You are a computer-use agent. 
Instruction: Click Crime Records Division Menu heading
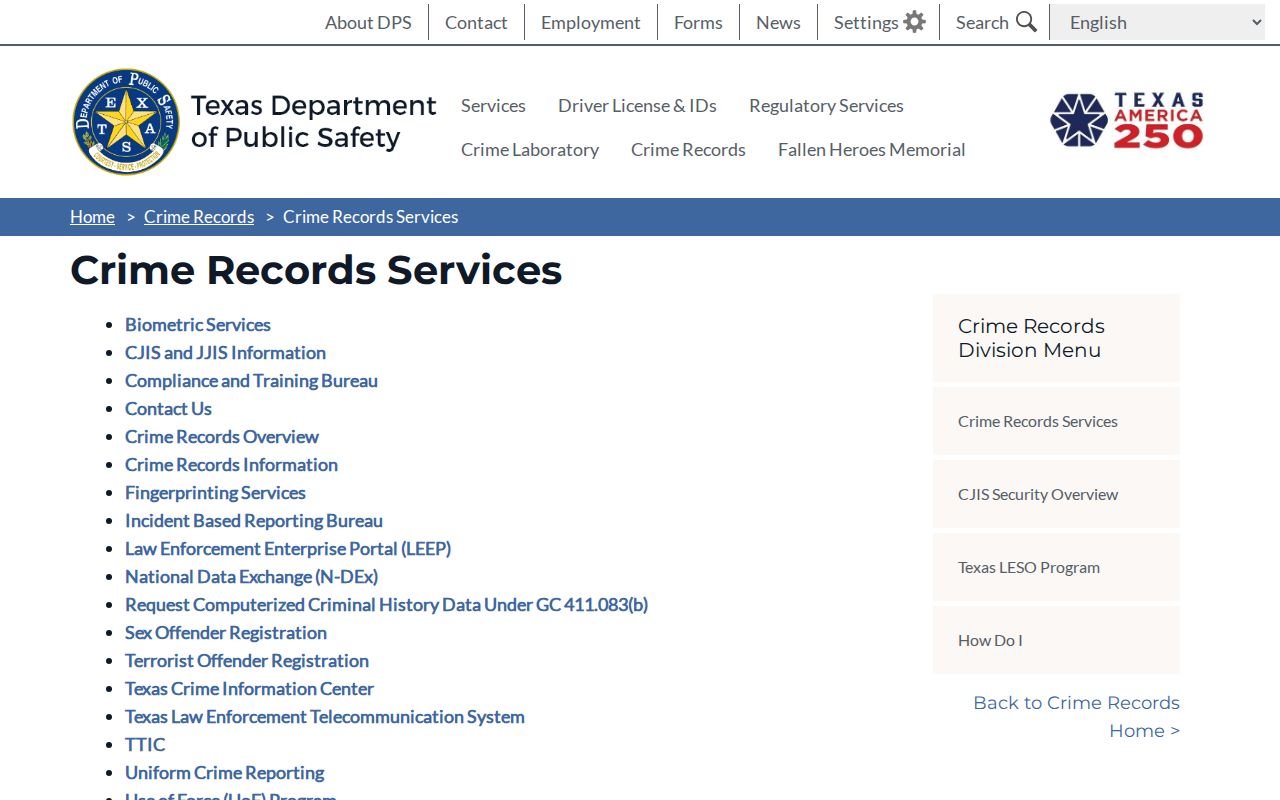click(1031, 338)
